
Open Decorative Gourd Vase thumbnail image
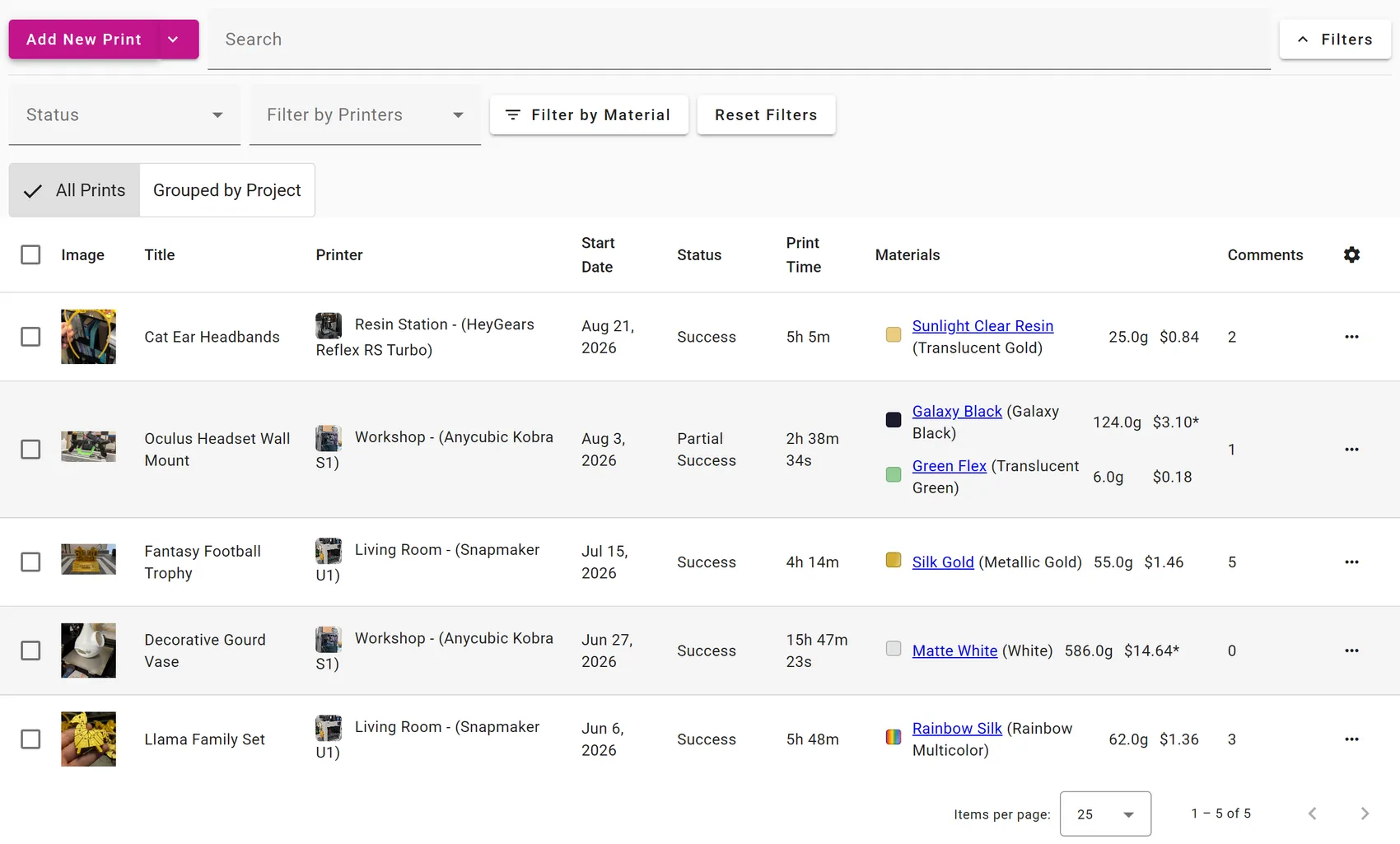point(88,650)
